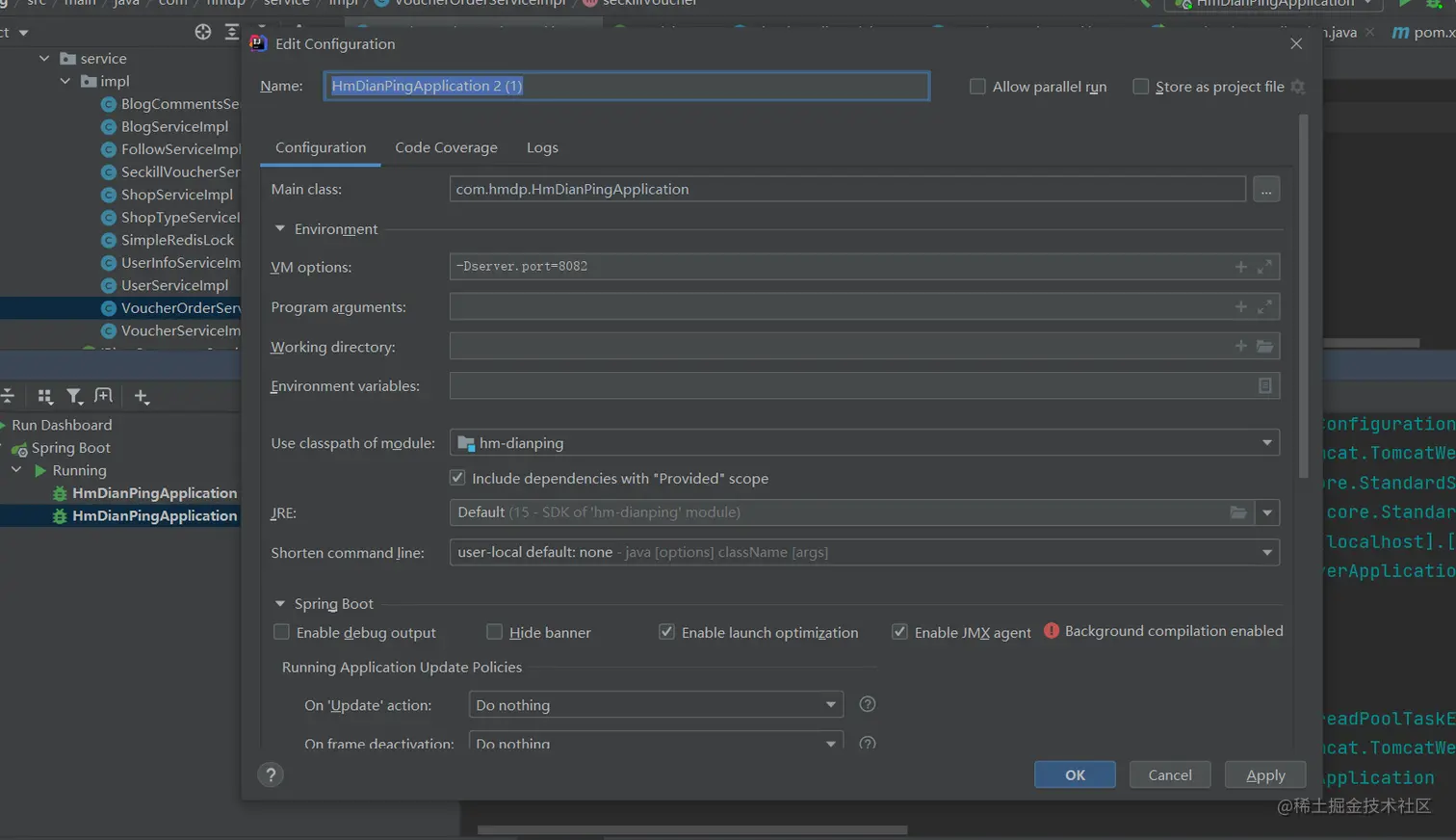Open dialog help question mark button
Viewport: 1456px width, 840px height.
(271, 774)
